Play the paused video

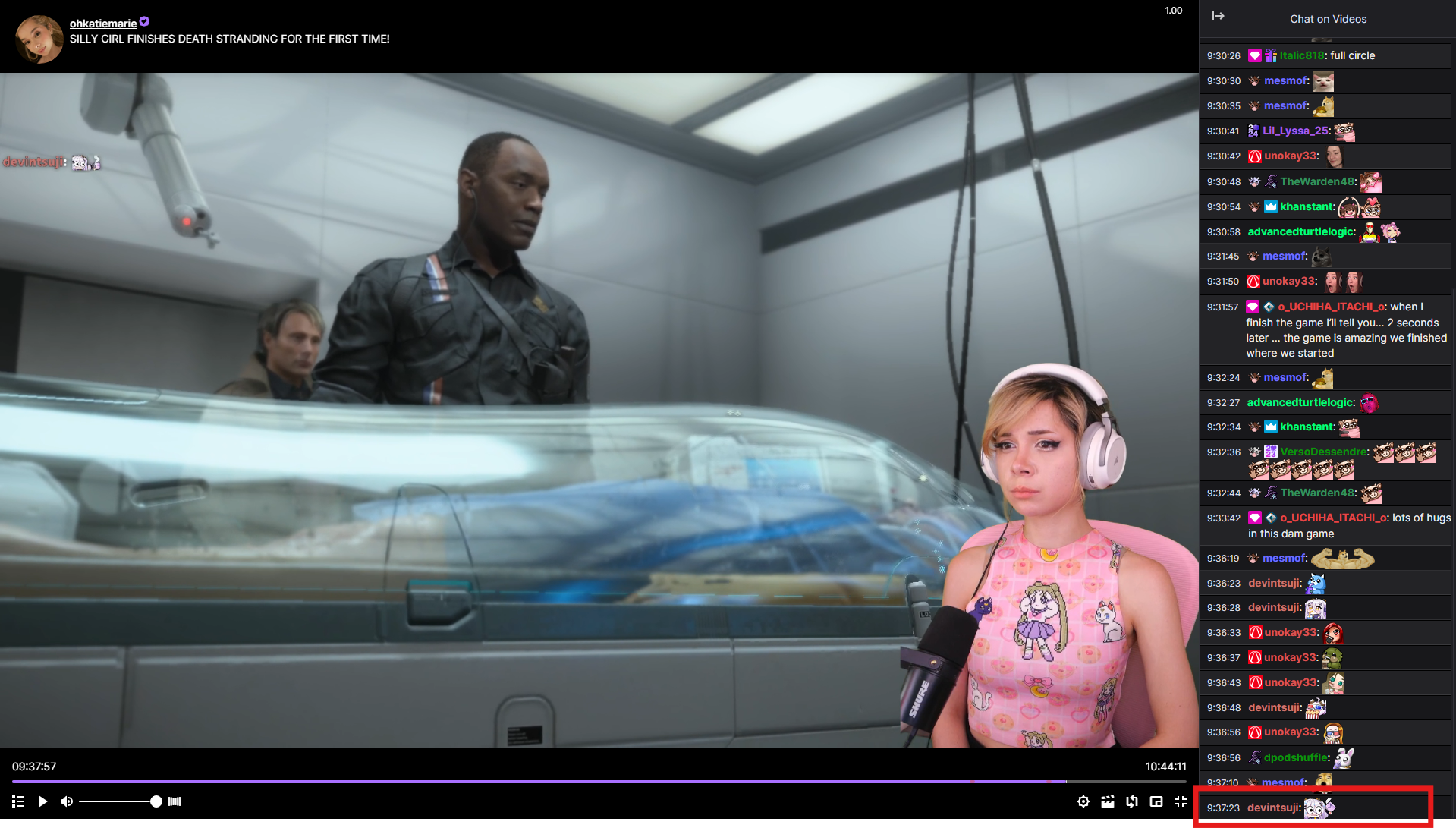42,801
